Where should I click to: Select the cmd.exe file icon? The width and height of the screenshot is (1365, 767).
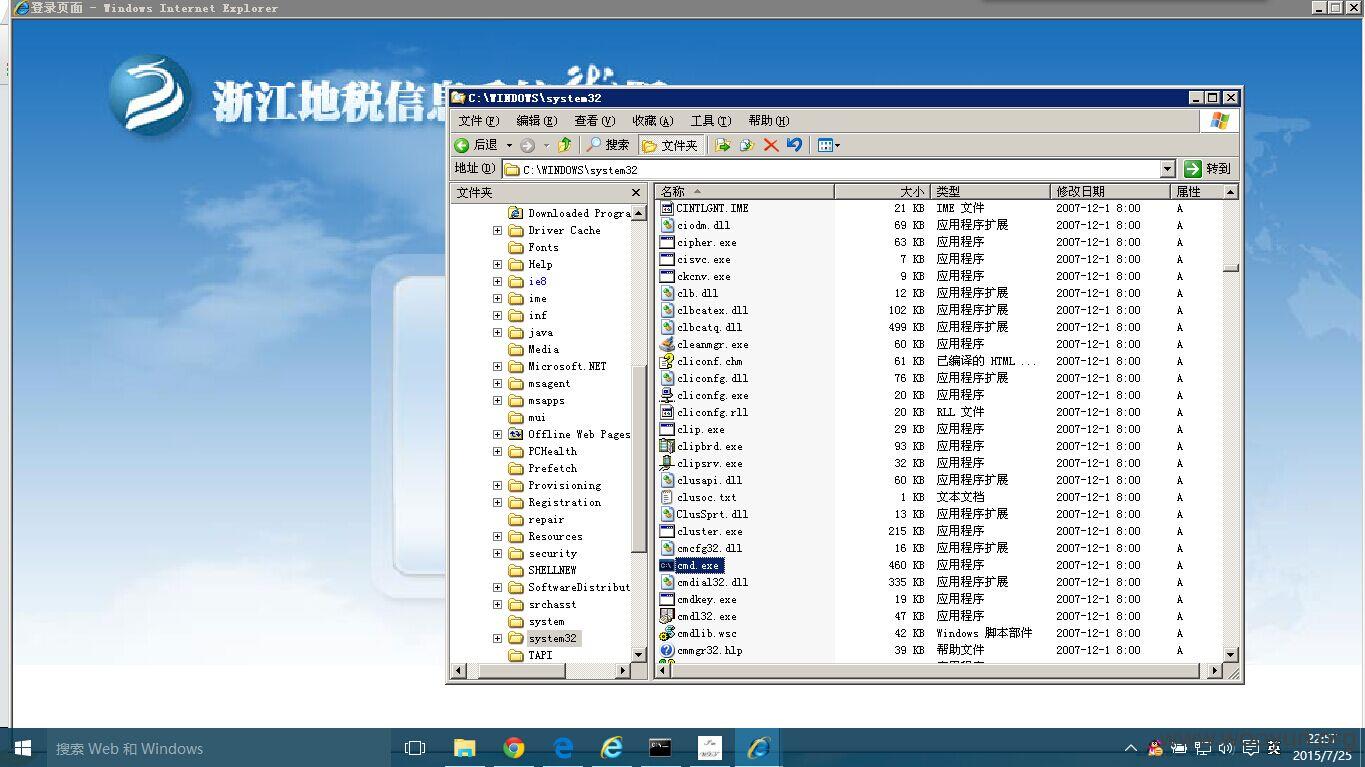point(667,565)
